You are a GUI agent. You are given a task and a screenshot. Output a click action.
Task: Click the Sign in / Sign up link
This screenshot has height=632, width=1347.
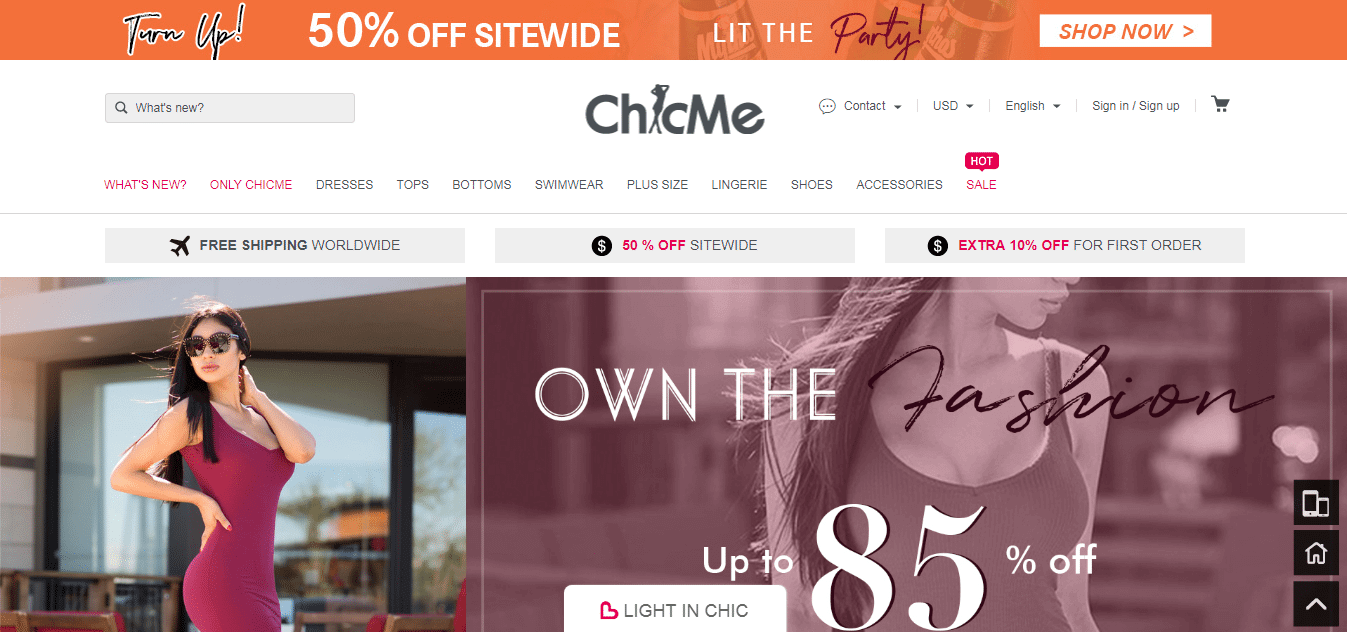coord(1135,106)
